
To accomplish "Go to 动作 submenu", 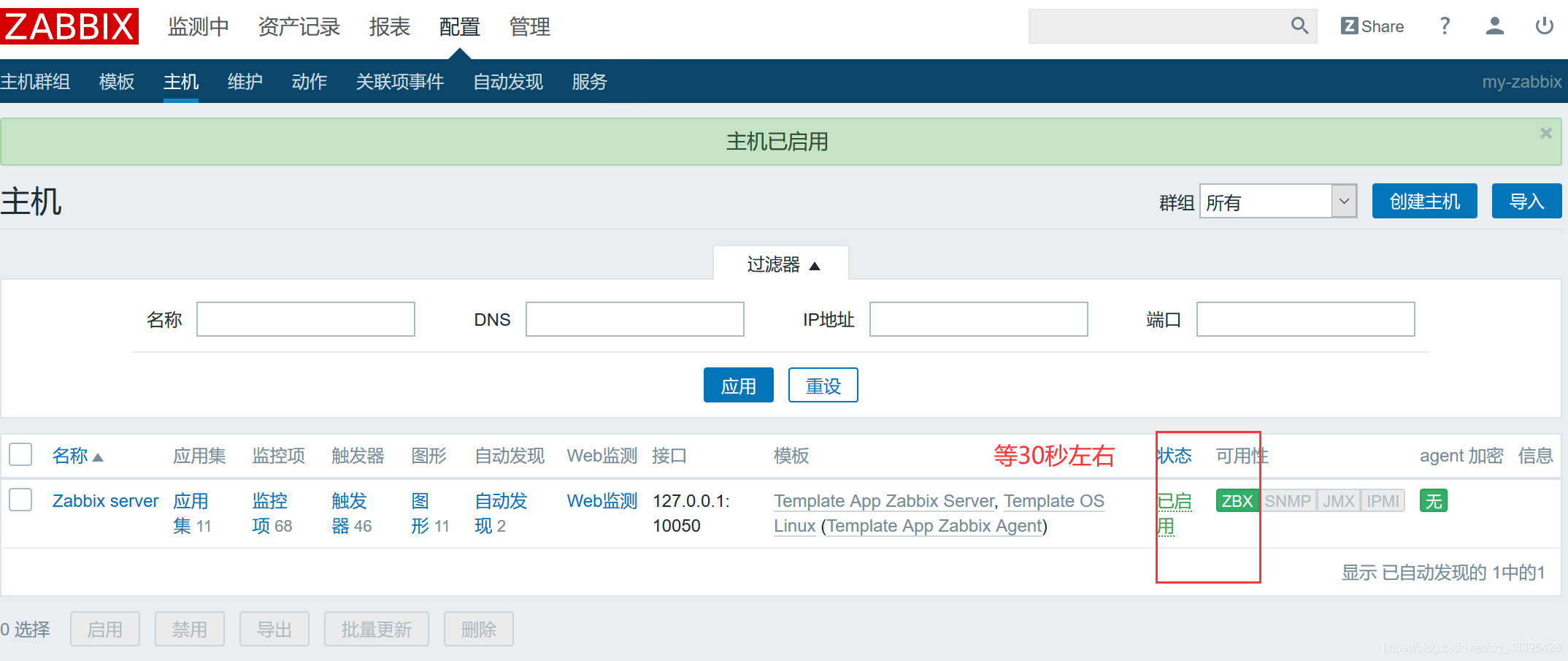I will 310,81.
